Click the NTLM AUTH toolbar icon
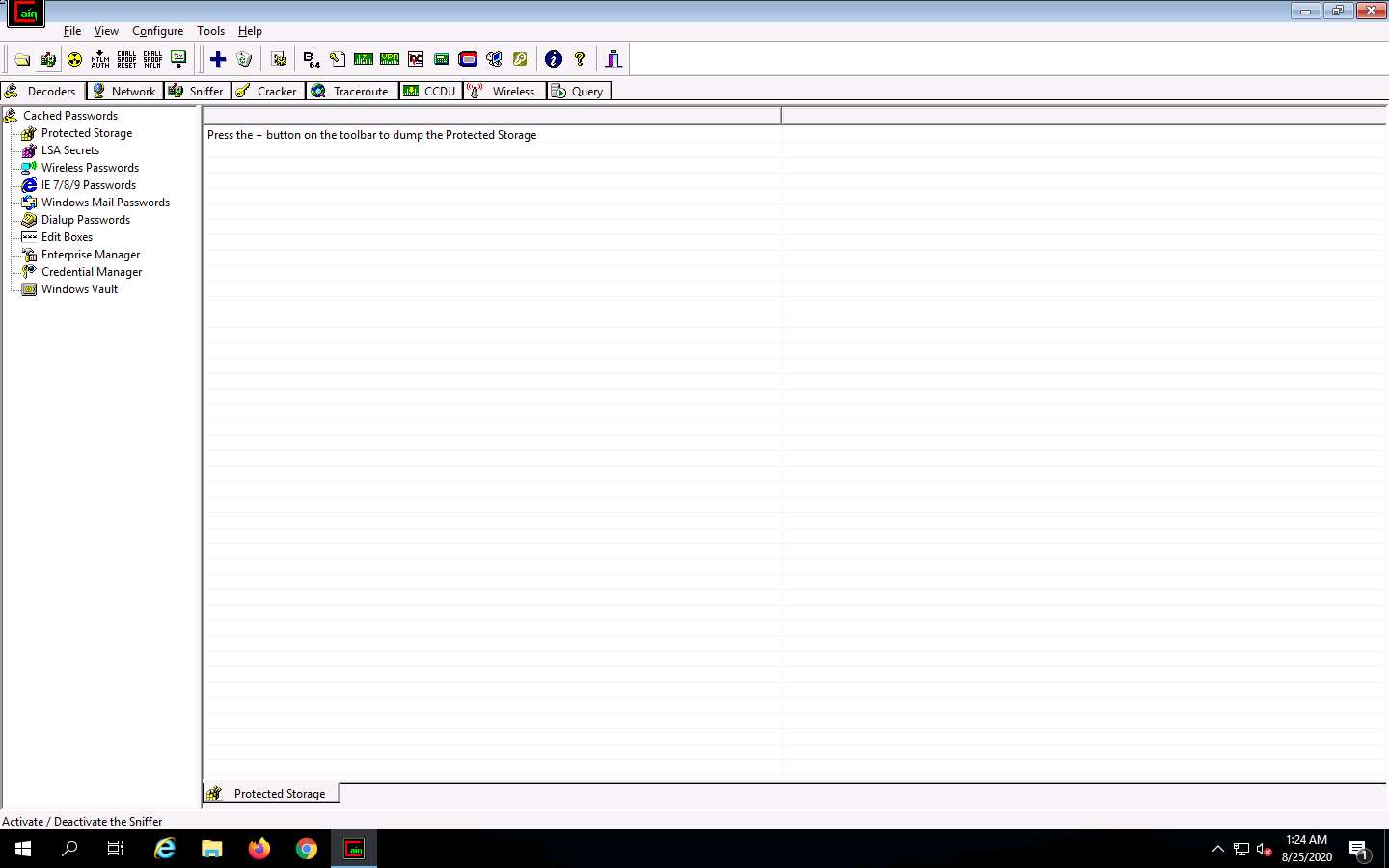Viewport: 1389px width, 868px height. coord(100,60)
